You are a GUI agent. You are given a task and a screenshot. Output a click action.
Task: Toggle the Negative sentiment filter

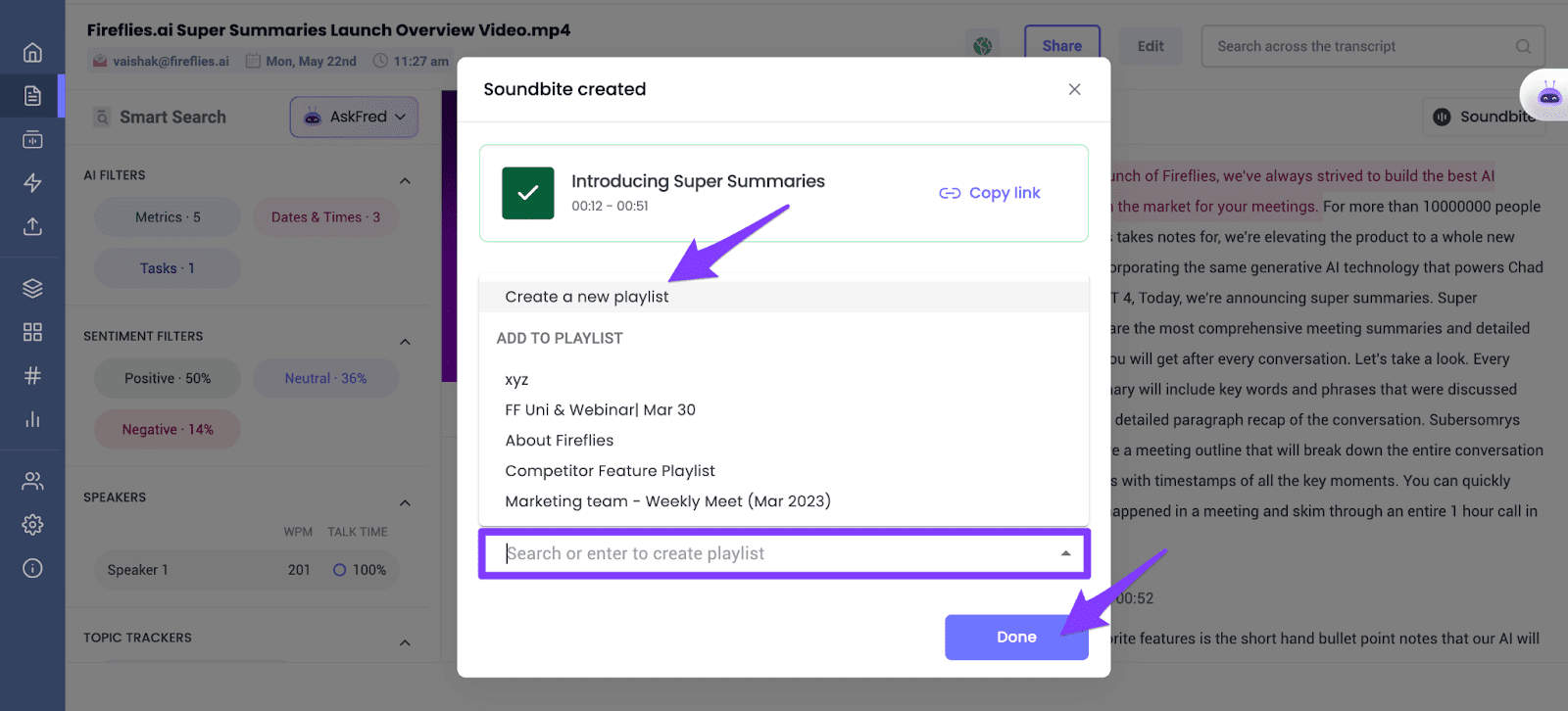(167, 429)
